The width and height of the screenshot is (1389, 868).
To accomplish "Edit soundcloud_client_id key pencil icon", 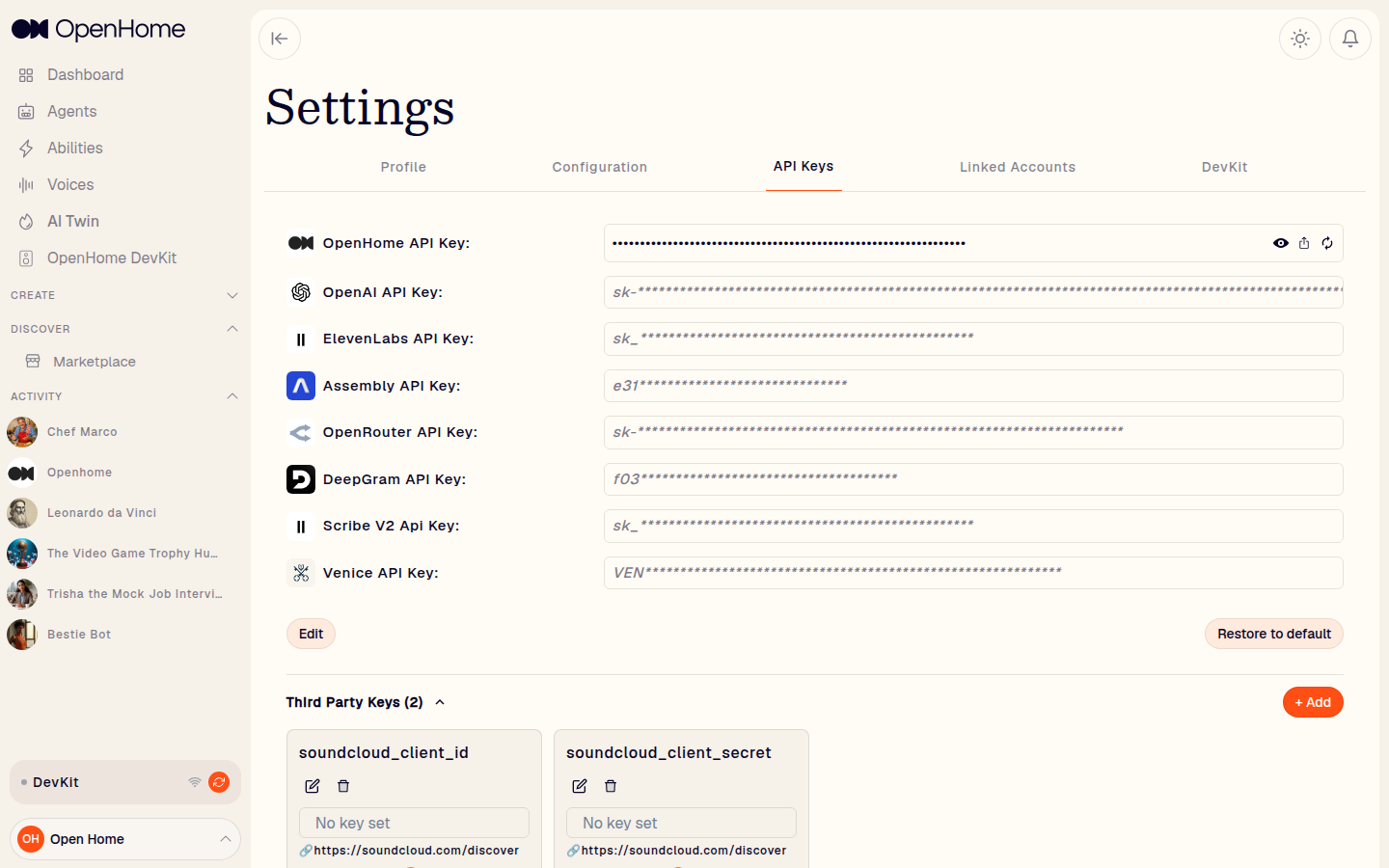I will (313, 786).
